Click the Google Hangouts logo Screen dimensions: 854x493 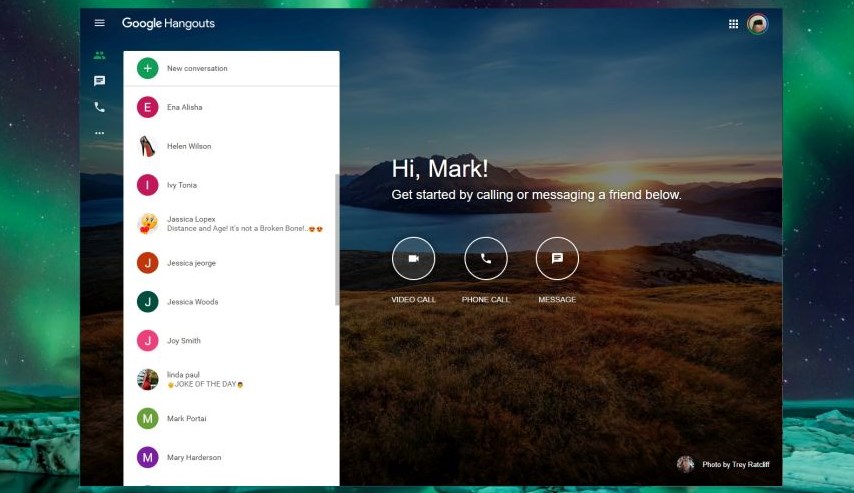pos(168,23)
